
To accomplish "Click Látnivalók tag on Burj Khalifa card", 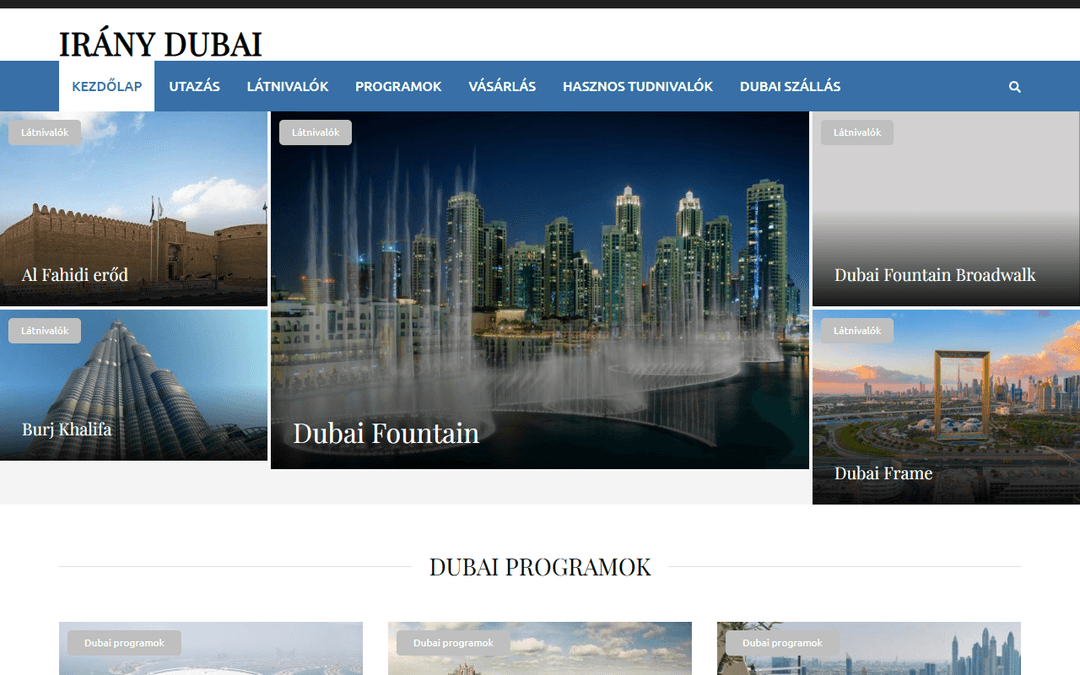I will [45, 331].
